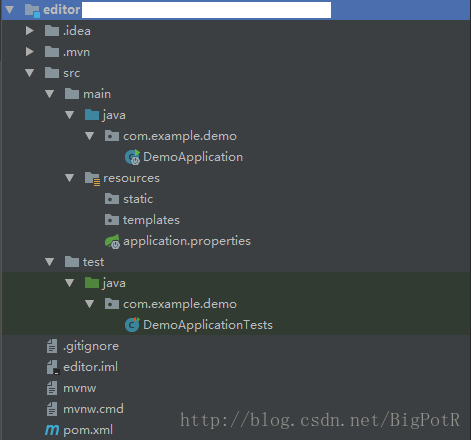Collapse the editor project root
471x440 pixels.
point(9,10)
